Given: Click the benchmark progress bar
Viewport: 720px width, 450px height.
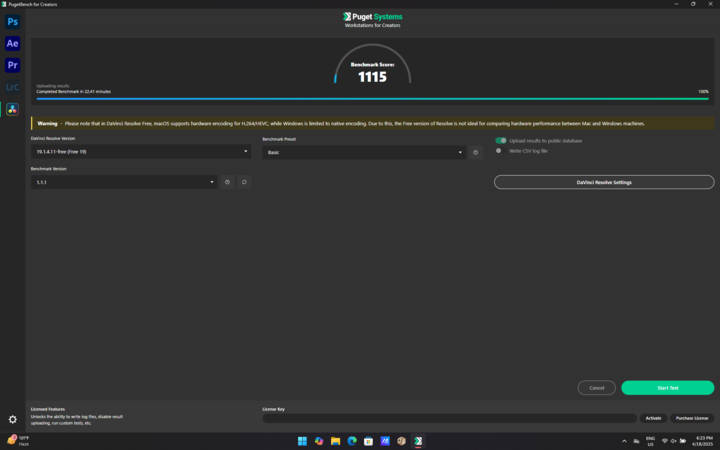Looking at the screenshot, I should 372,99.
